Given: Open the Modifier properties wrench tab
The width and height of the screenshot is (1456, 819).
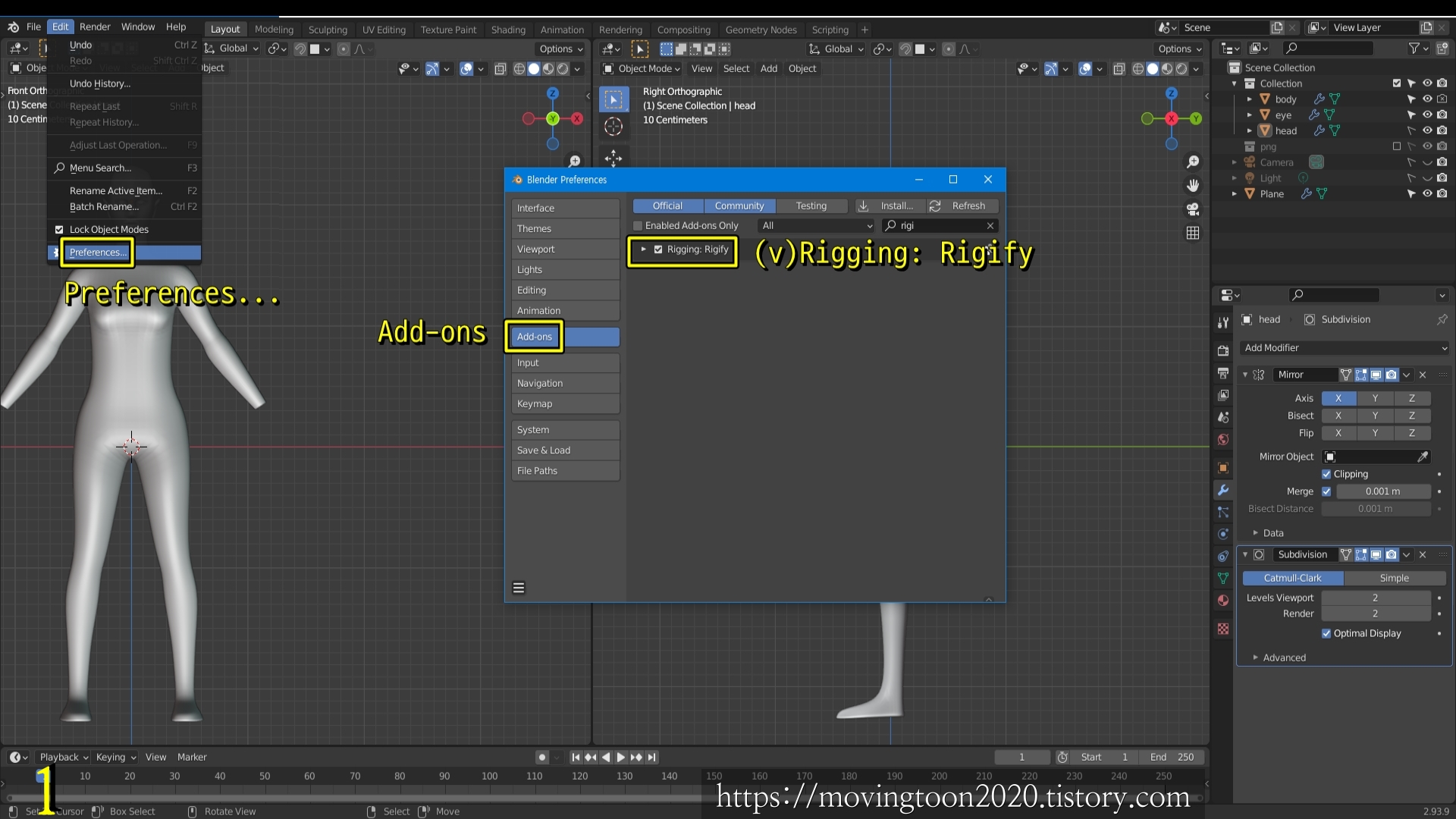Looking at the screenshot, I should [1222, 490].
